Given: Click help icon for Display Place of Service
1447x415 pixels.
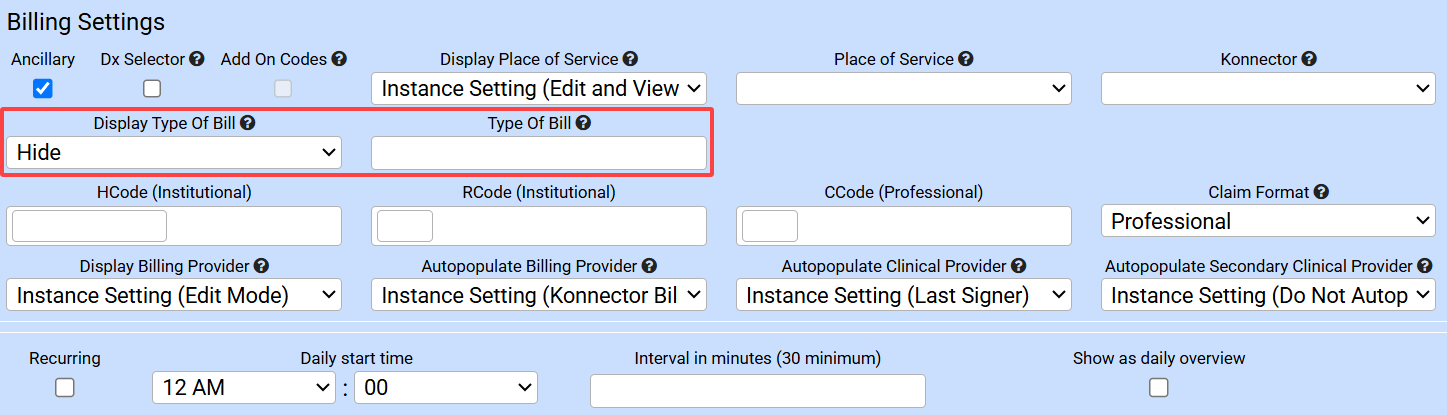Looking at the screenshot, I should [630, 60].
